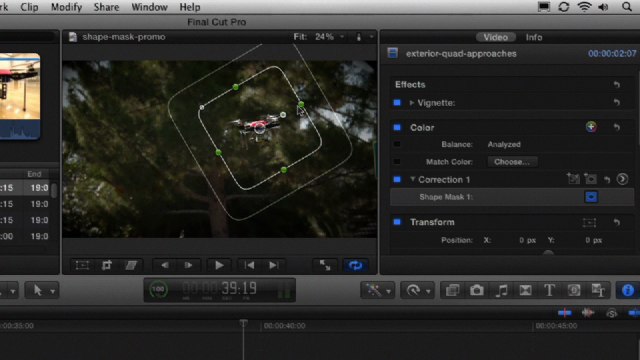Image resolution: width=640 pixels, height=360 pixels.
Task: Jump to previous edit point
Action: coord(249,265)
